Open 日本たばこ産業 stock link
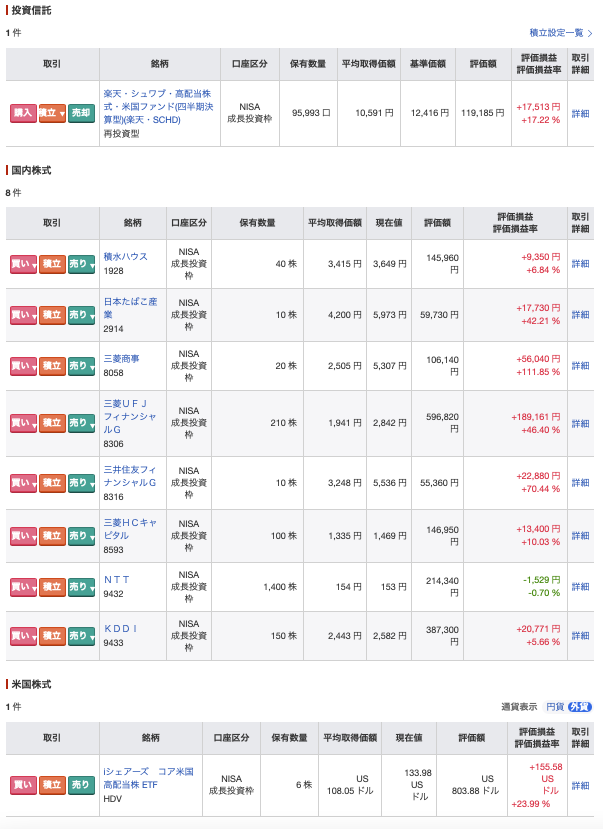The width and height of the screenshot is (603, 829). [x=130, y=308]
